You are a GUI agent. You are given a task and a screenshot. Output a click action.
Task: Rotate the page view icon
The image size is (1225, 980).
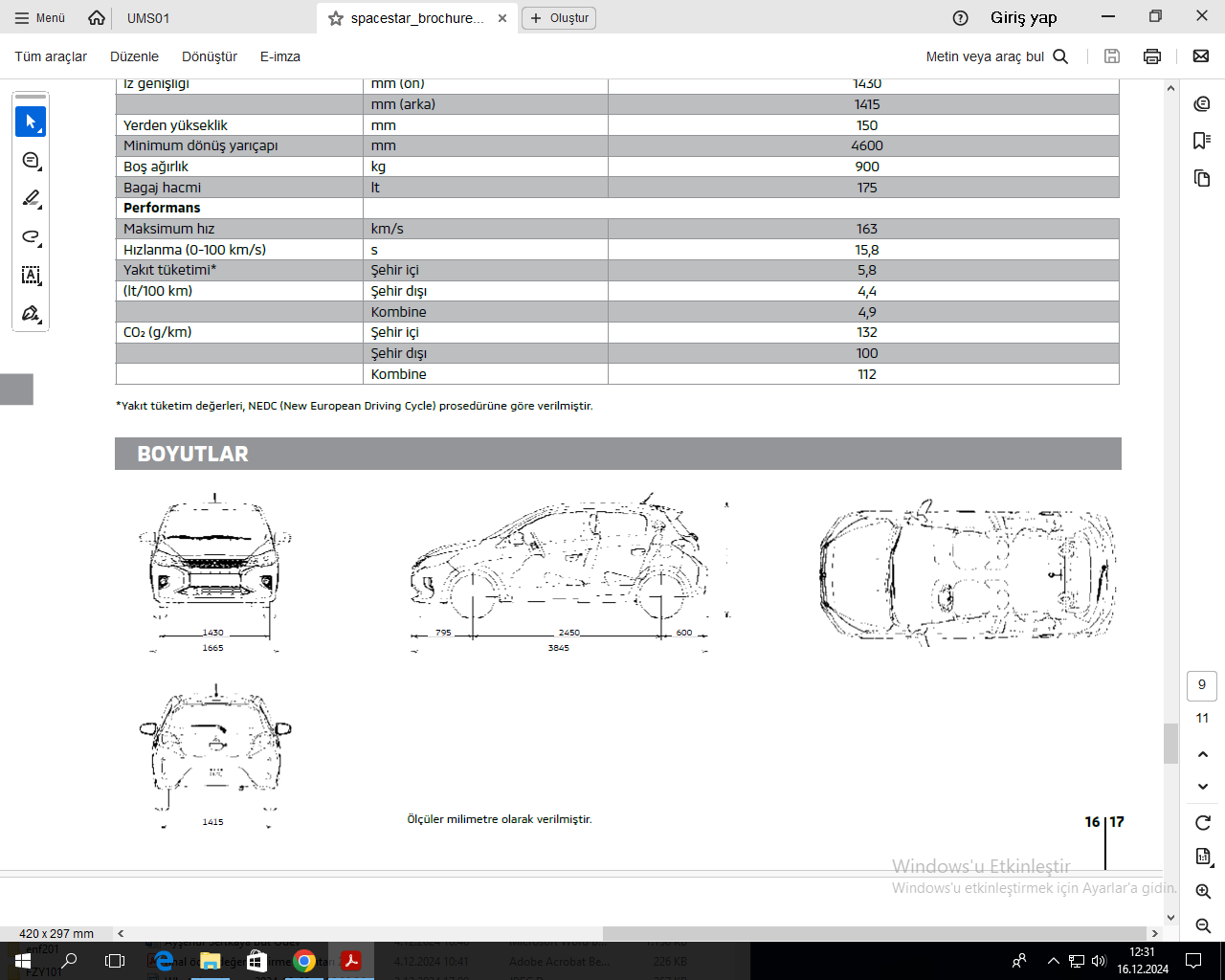point(1203,823)
